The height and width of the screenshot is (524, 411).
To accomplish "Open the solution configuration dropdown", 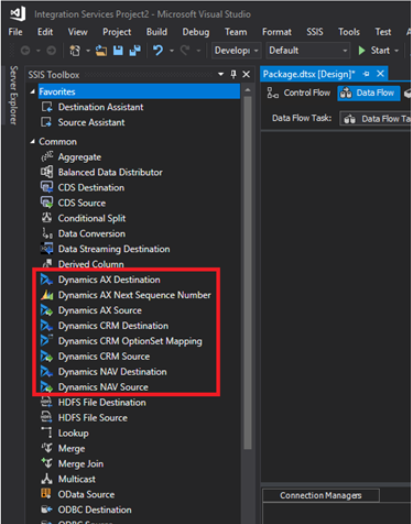I will [236, 50].
